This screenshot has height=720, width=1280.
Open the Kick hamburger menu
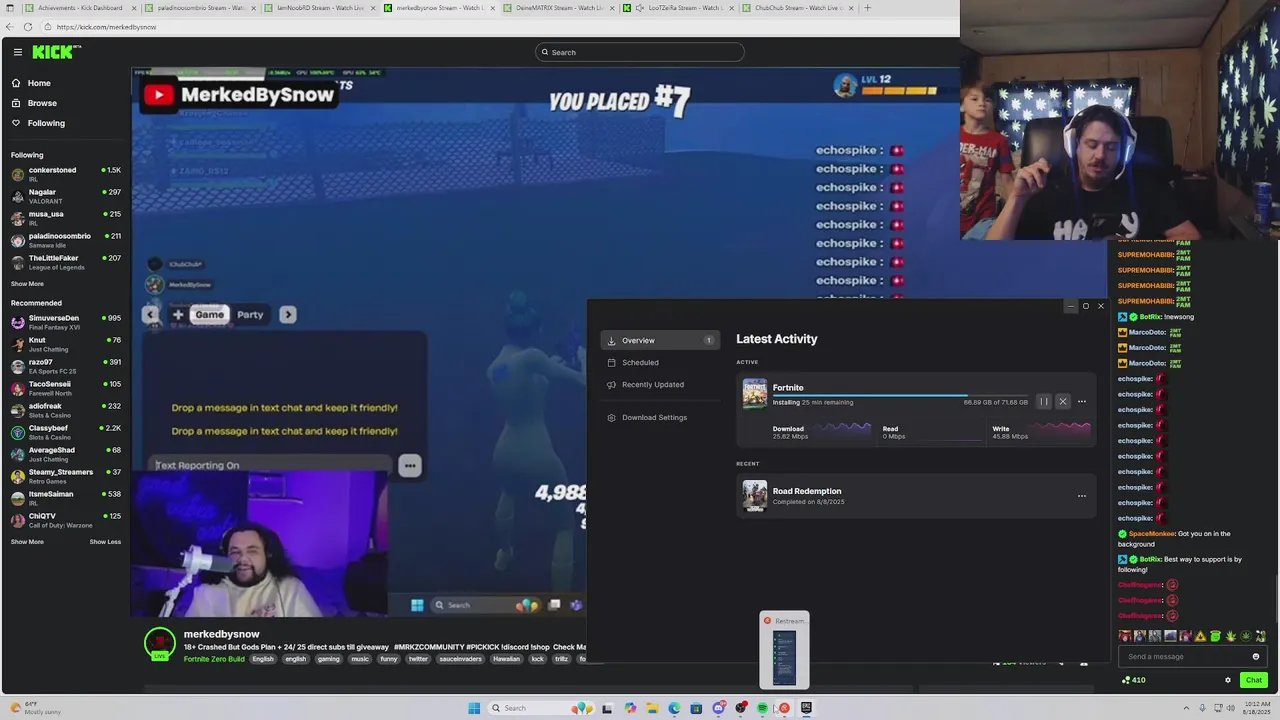coord(18,52)
